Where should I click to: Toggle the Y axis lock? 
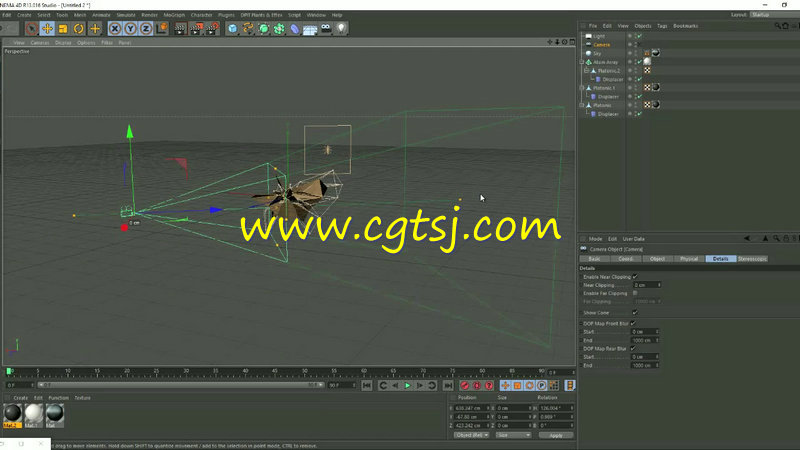pyautogui.click(x=131, y=29)
